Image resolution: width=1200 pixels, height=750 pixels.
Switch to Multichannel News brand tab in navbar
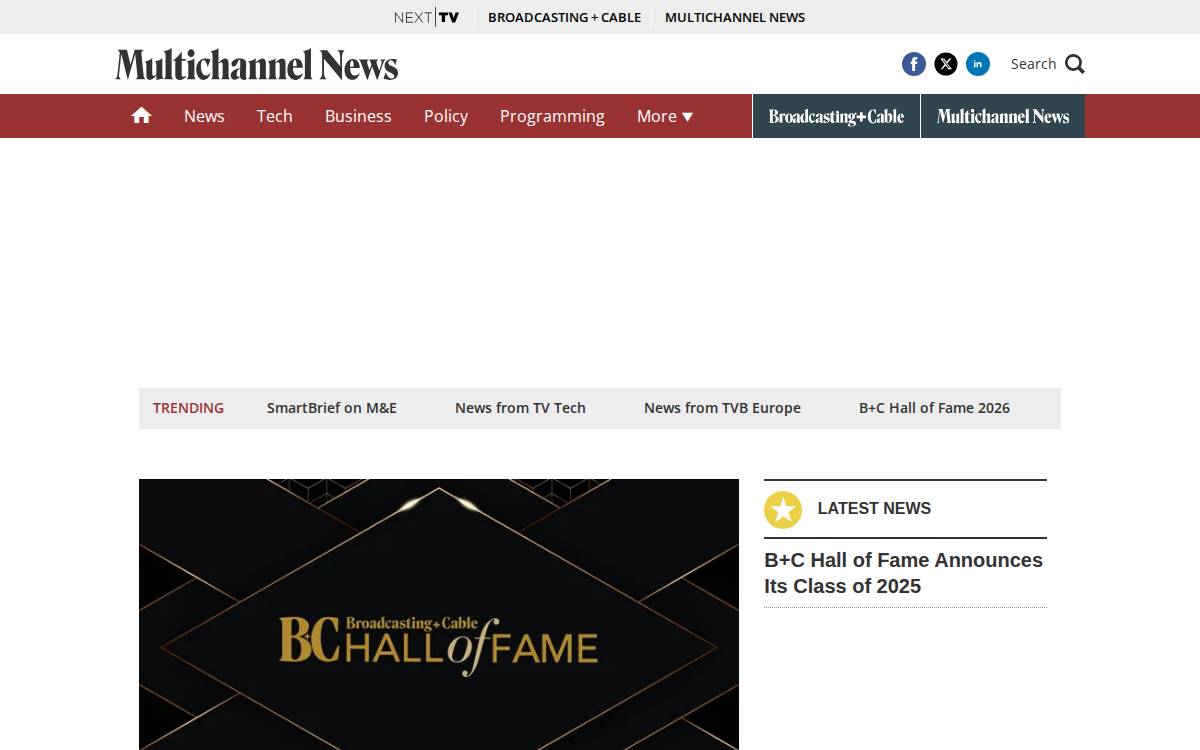click(1003, 116)
